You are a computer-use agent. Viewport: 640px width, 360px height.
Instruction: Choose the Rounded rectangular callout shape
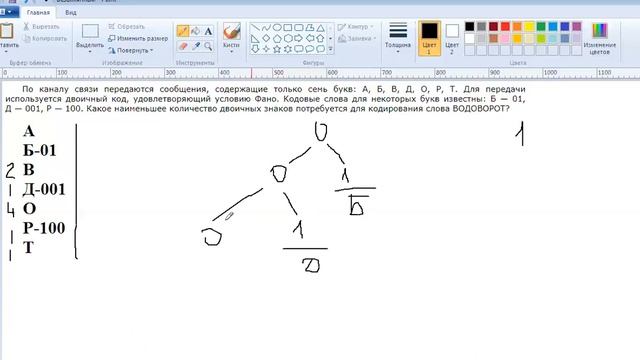[299, 49]
